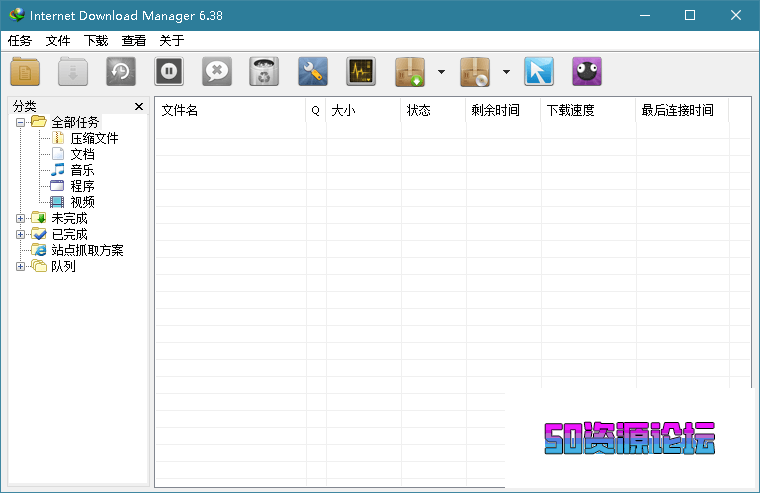Click the task schedule clock icon

click(x=121, y=72)
